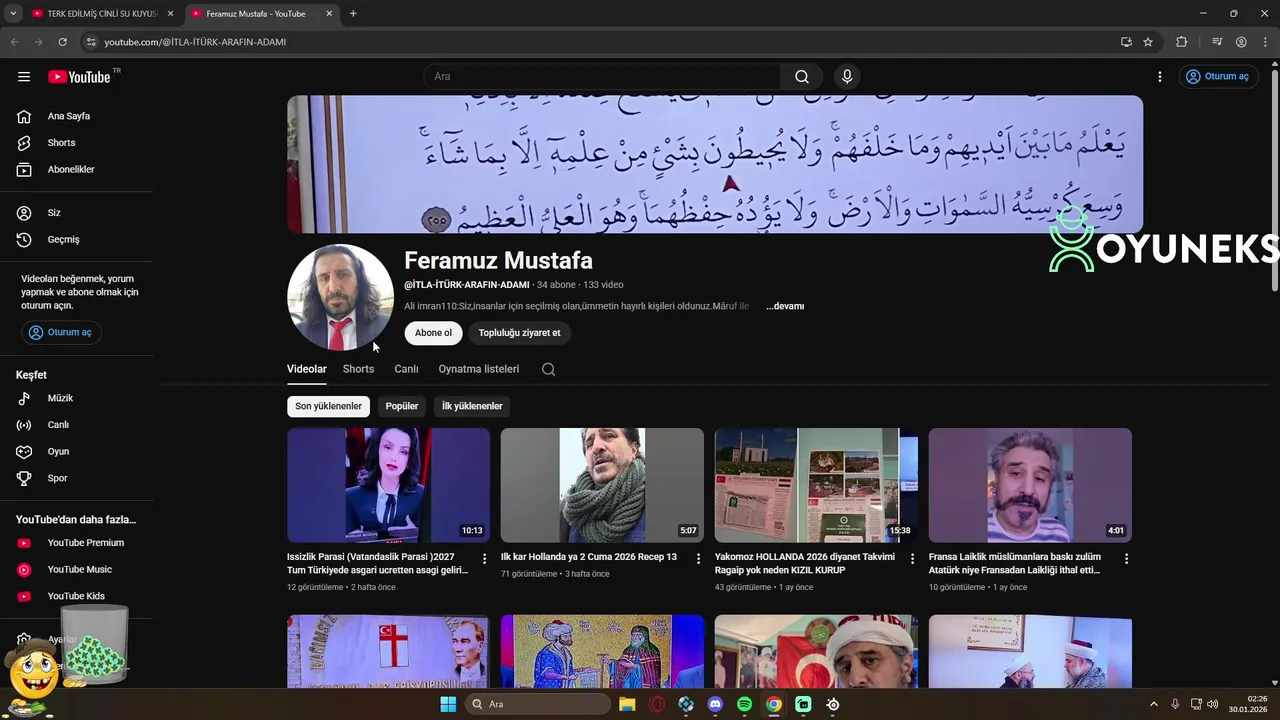The image size is (1280, 720).
Task: Start voice search with the microphone
Action: point(847,77)
